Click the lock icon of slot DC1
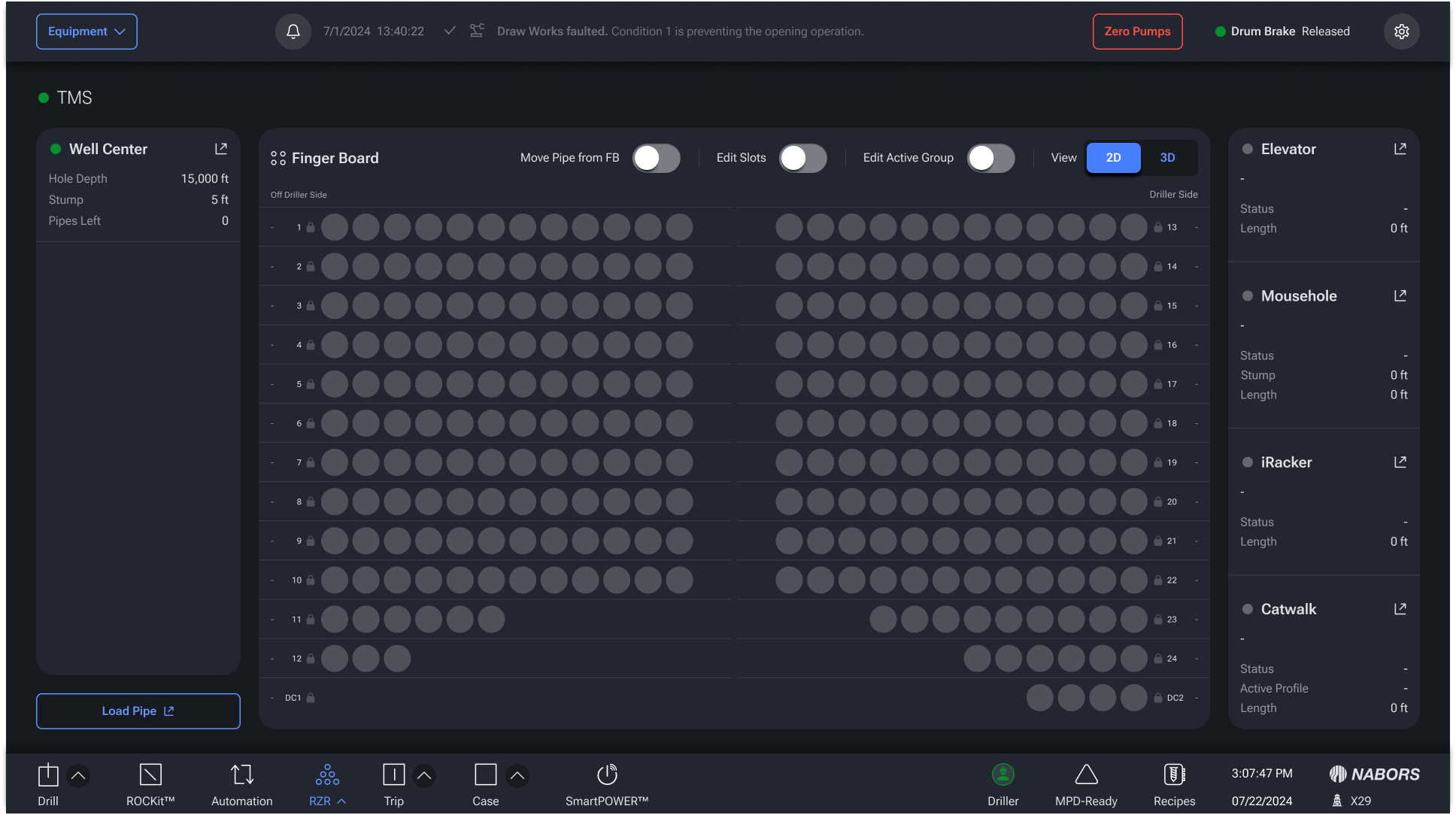 311,698
